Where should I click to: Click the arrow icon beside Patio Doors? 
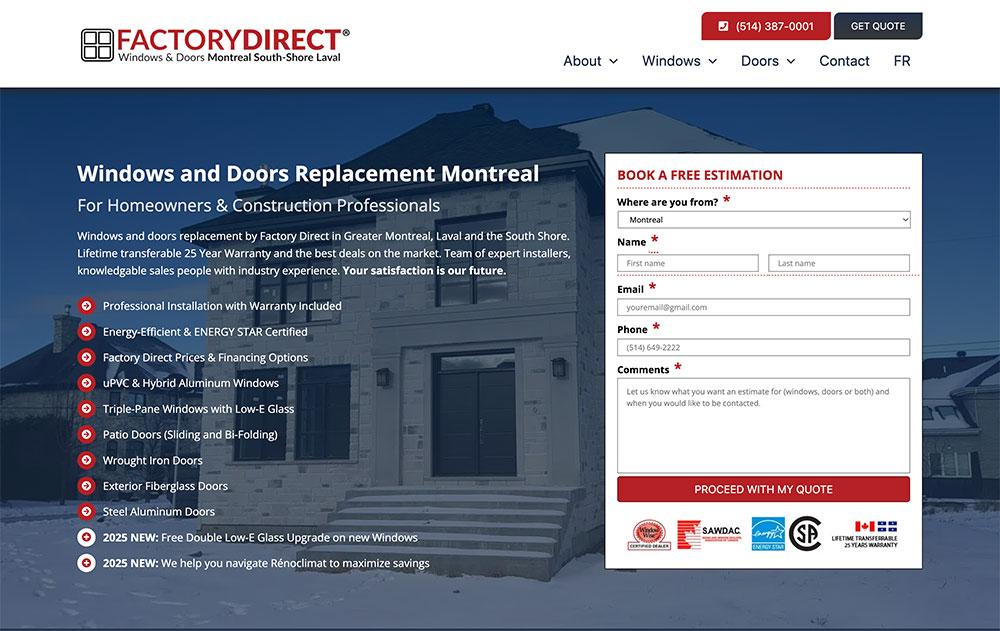point(86,434)
